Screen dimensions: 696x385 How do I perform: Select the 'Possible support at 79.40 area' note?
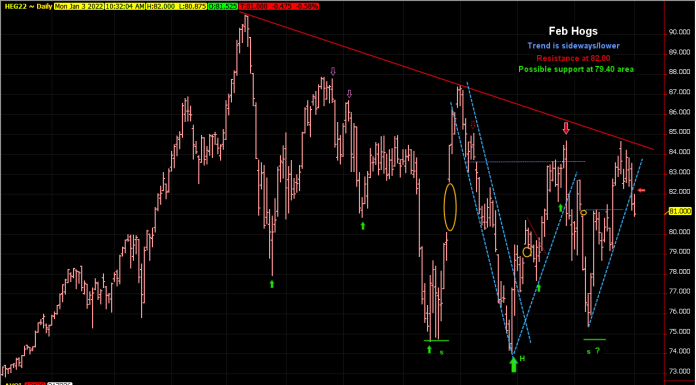576,69
